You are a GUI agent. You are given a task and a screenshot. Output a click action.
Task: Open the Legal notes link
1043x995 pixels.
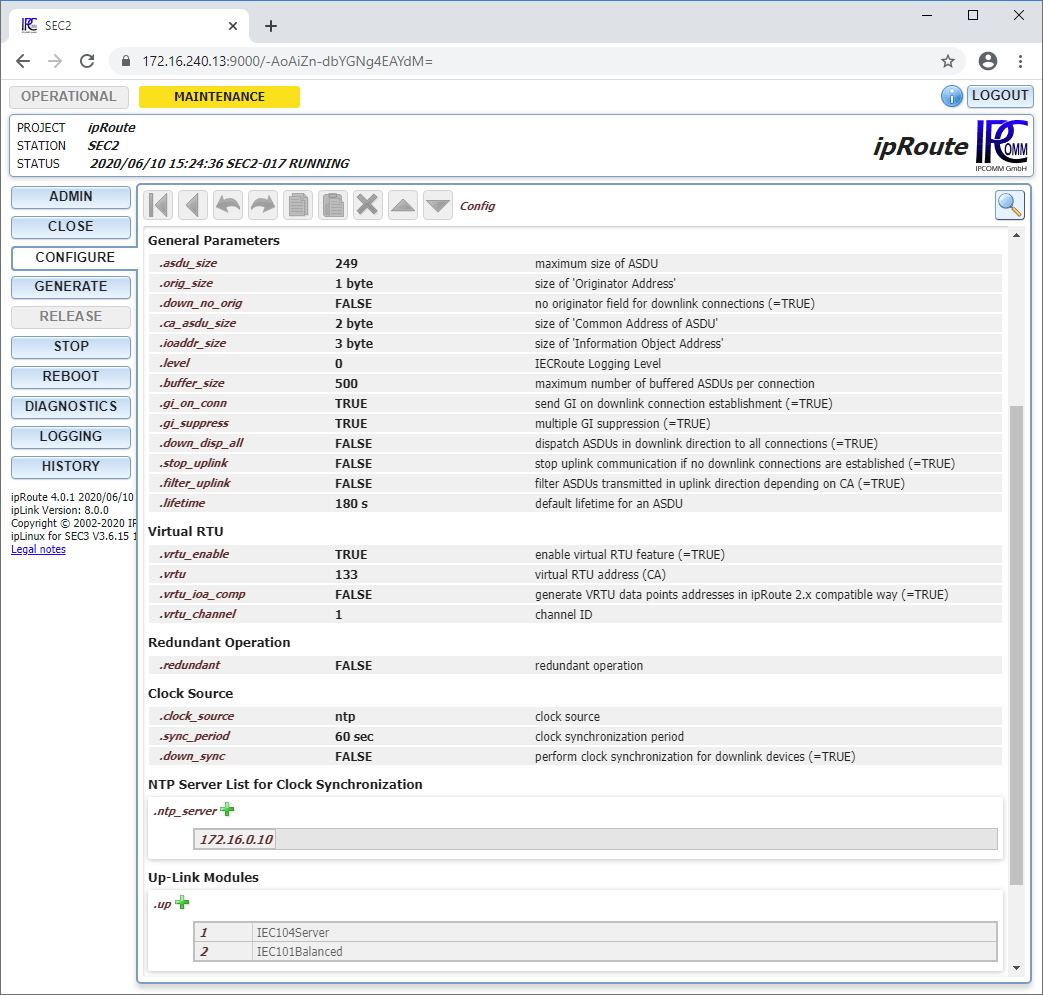click(38, 549)
